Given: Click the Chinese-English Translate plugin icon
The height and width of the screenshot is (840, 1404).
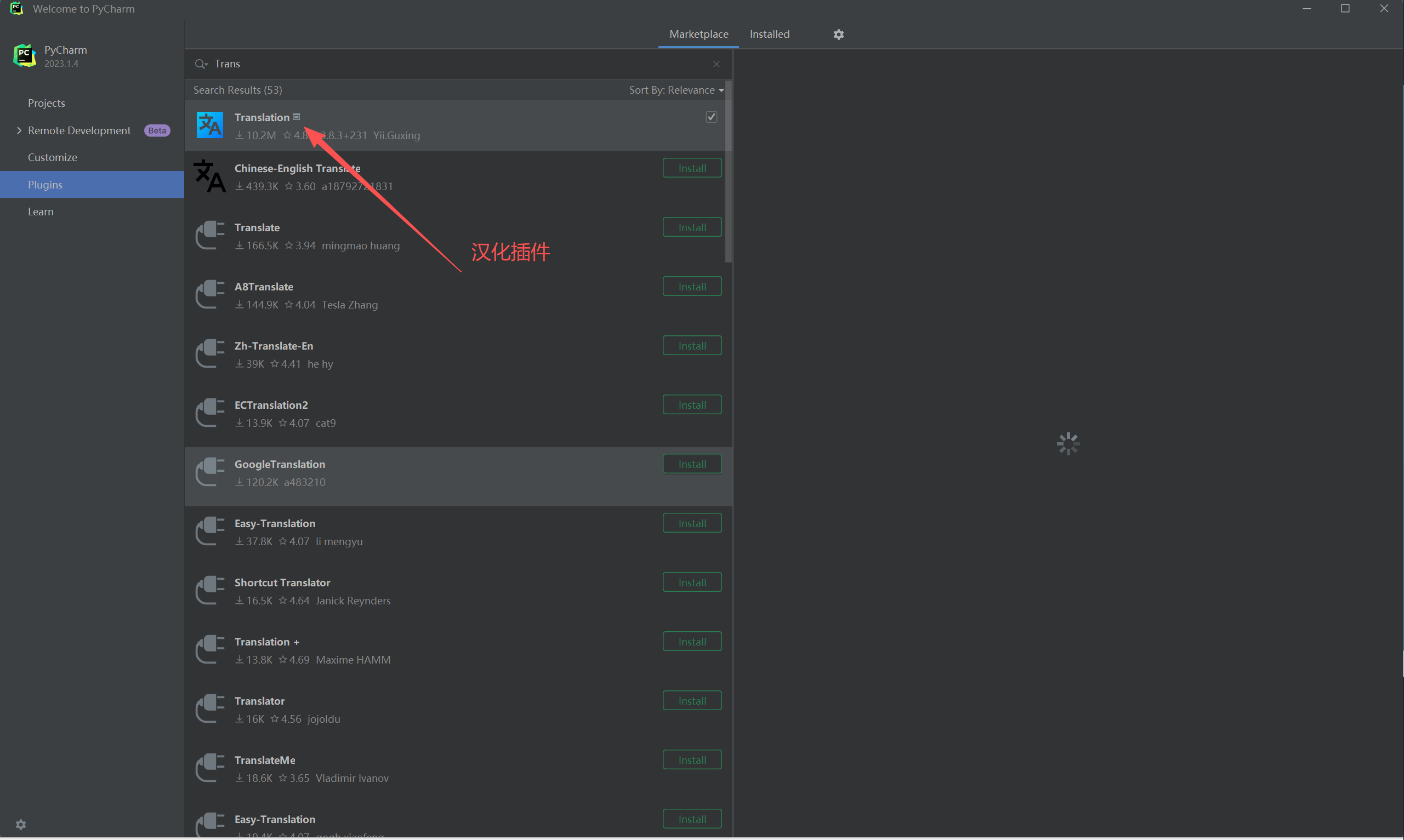Looking at the screenshot, I should (x=209, y=176).
